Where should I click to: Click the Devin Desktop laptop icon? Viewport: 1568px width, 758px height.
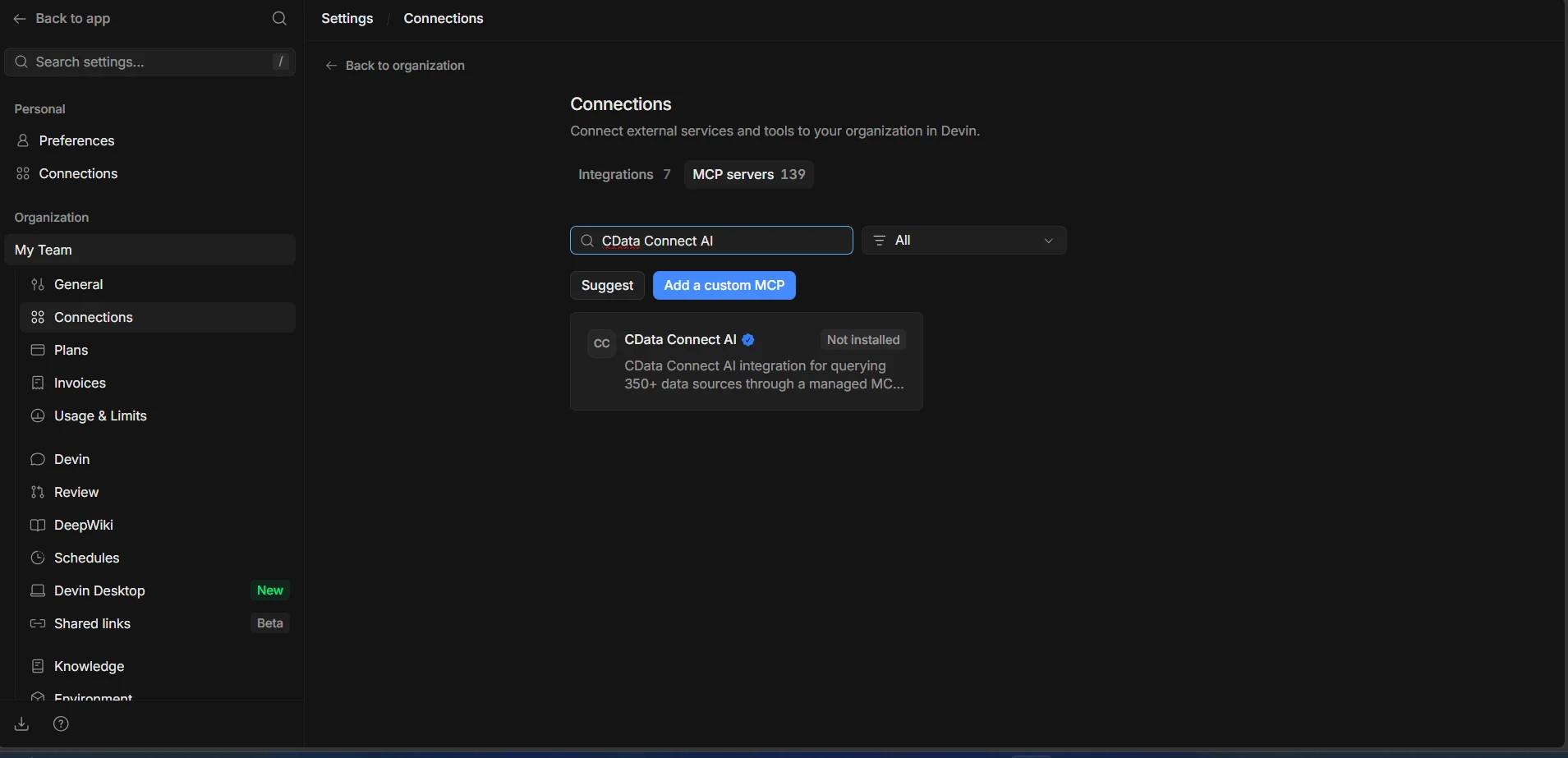[38, 590]
